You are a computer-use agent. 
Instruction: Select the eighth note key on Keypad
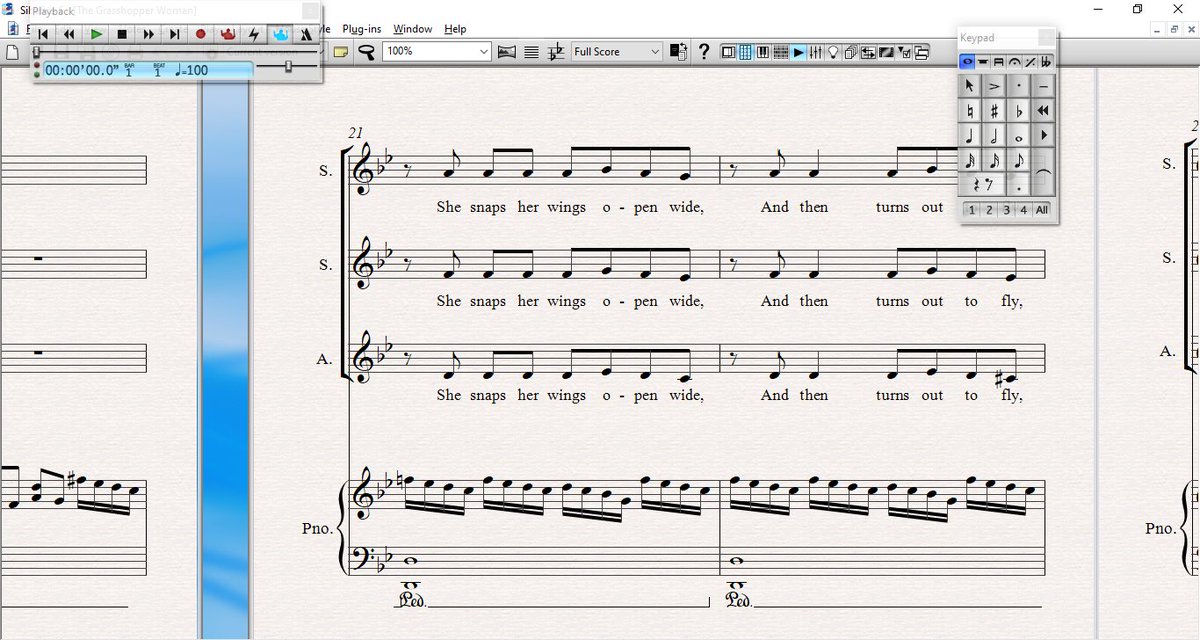1019,160
